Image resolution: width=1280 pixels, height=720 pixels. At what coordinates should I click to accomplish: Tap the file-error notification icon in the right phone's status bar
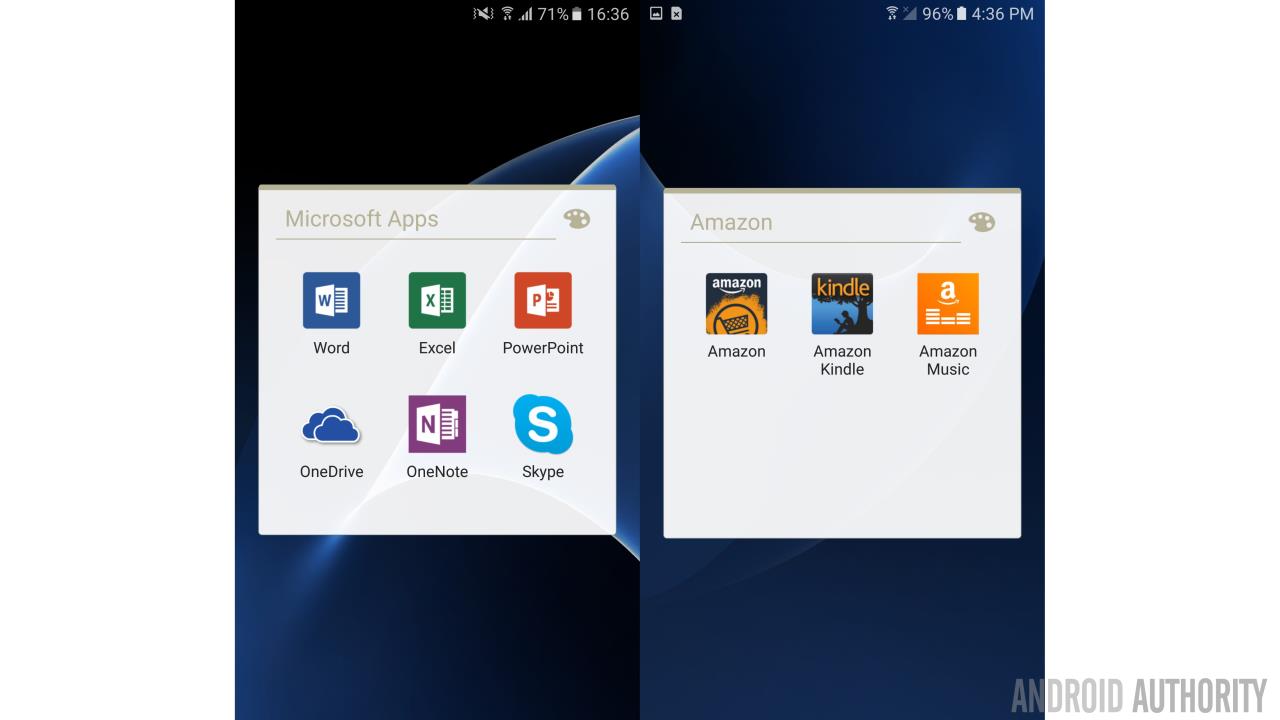coord(677,14)
